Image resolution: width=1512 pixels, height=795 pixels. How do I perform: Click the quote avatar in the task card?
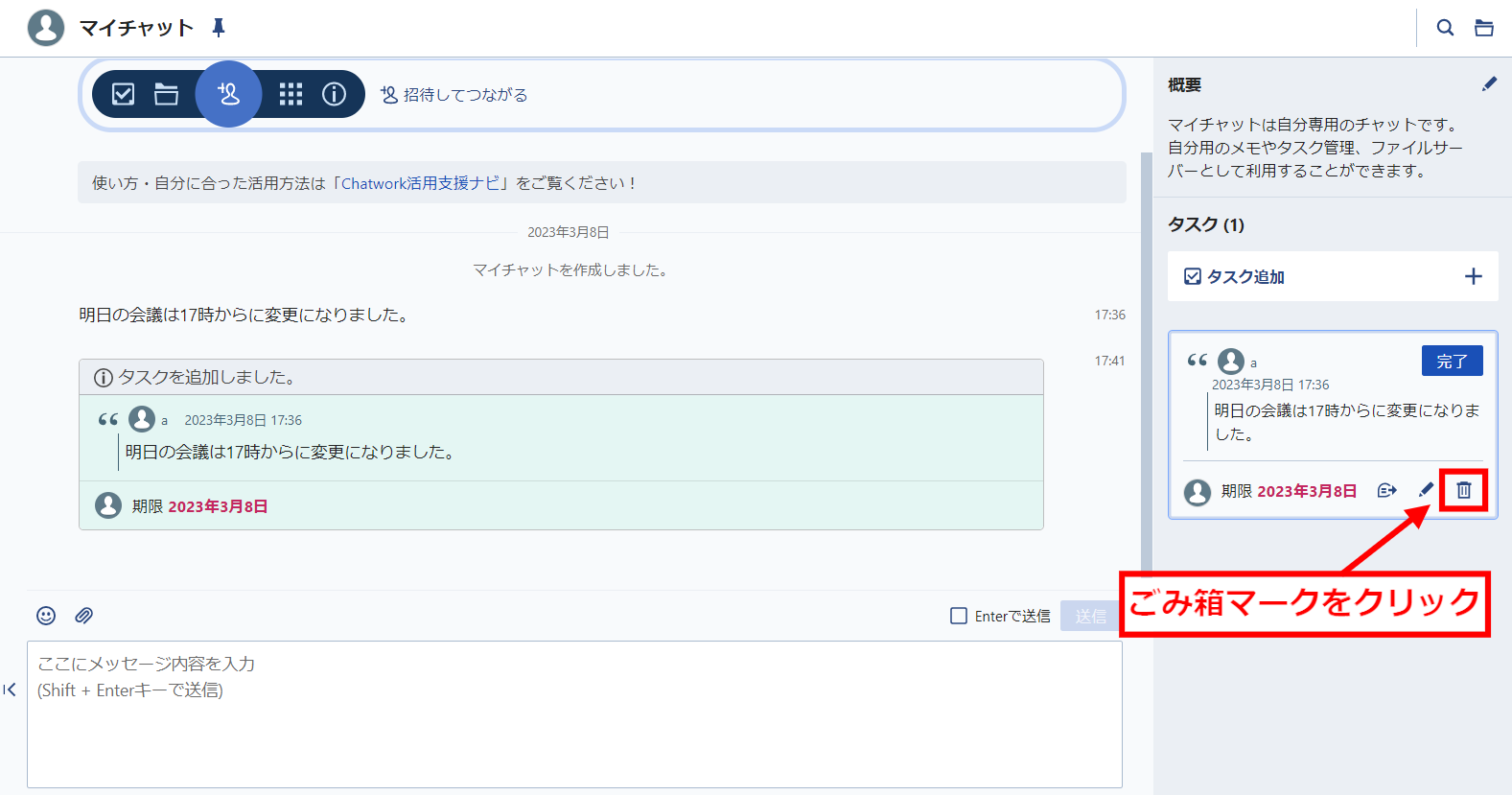(x=1231, y=361)
